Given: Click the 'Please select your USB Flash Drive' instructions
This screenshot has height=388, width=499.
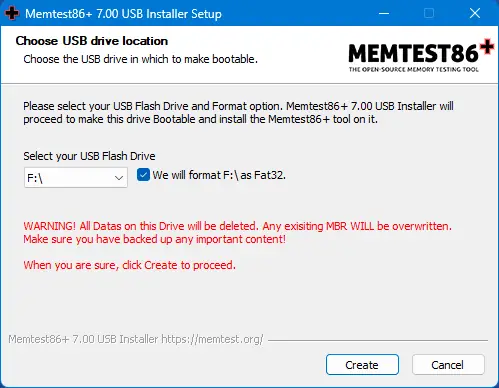Looking at the screenshot, I should 238,113.
